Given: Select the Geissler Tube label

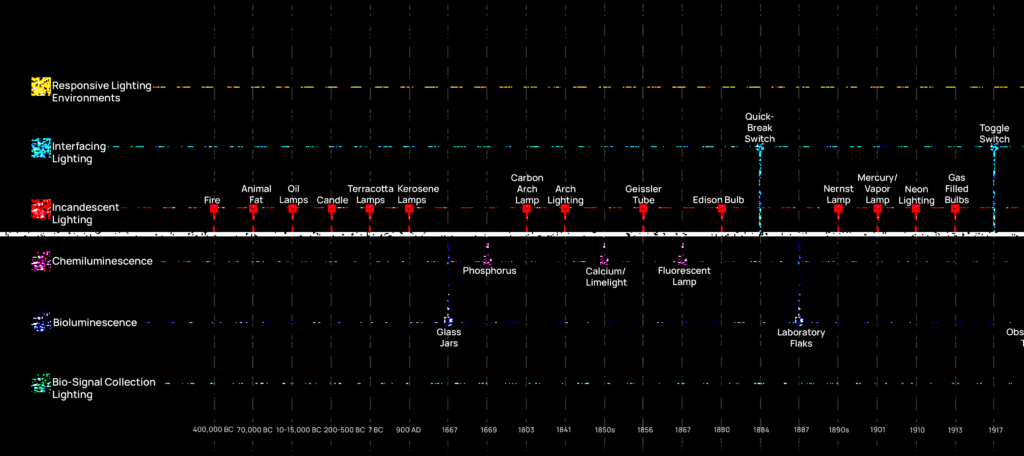Looking at the screenshot, I should click(643, 194).
